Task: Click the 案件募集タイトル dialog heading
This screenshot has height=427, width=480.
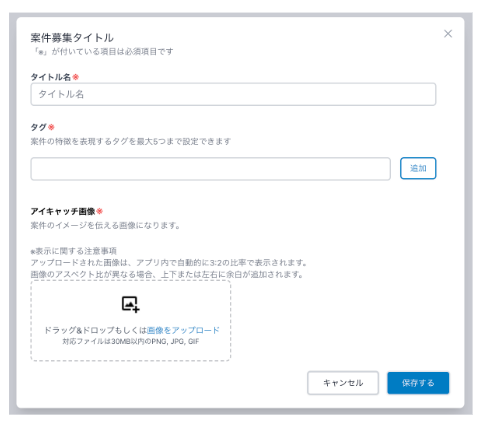Action: pyautogui.click(x=72, y=38)
